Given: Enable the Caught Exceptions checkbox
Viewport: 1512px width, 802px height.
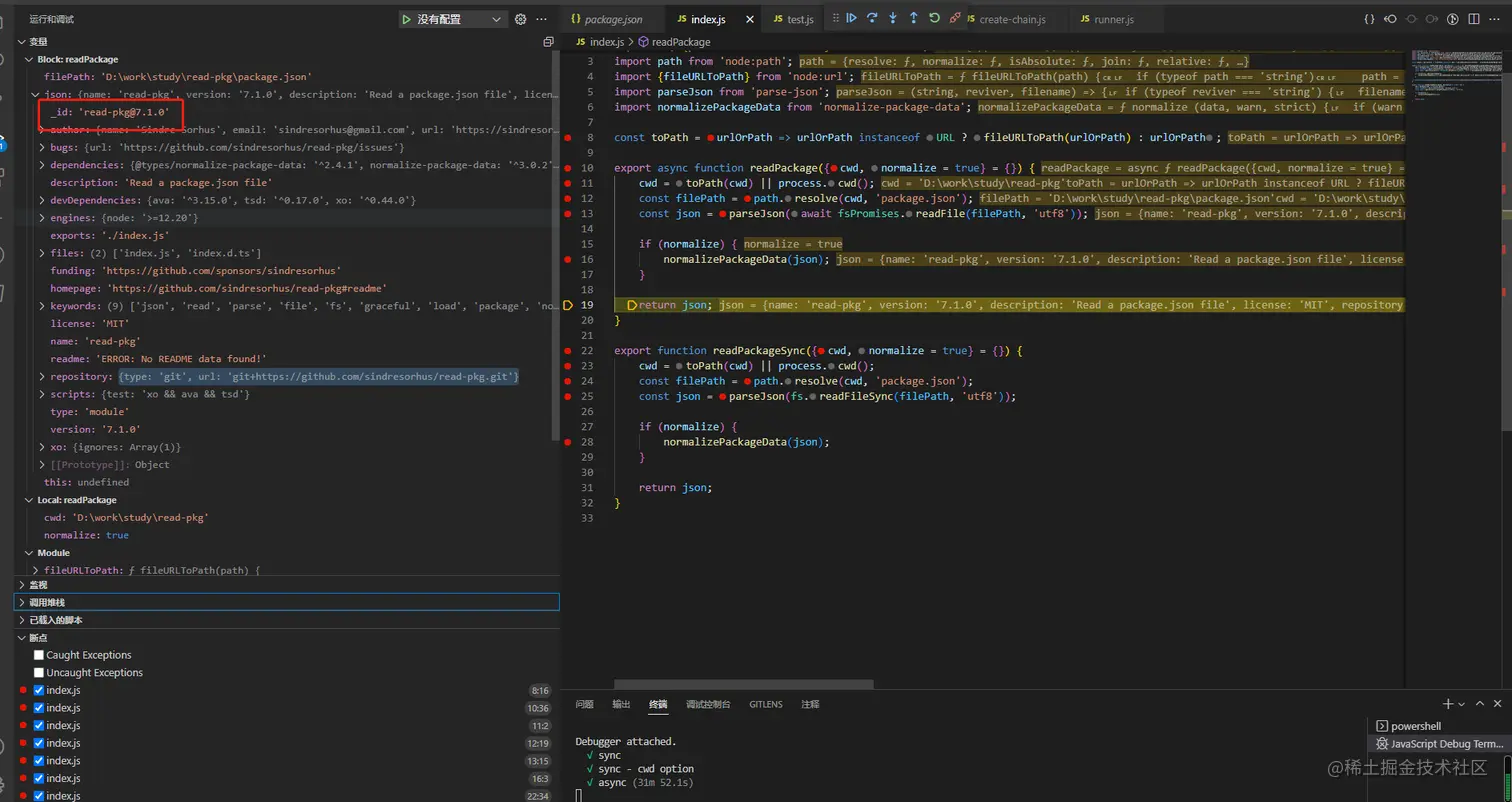Looking at the screenshot, I should (39, 655).
